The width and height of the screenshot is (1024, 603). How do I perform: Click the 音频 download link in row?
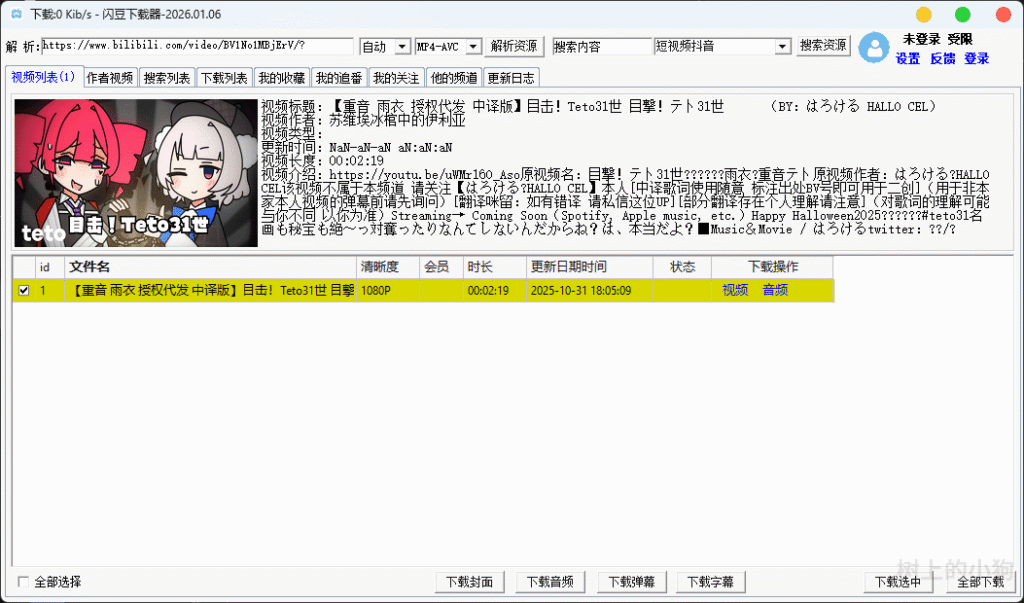[775, 291]
